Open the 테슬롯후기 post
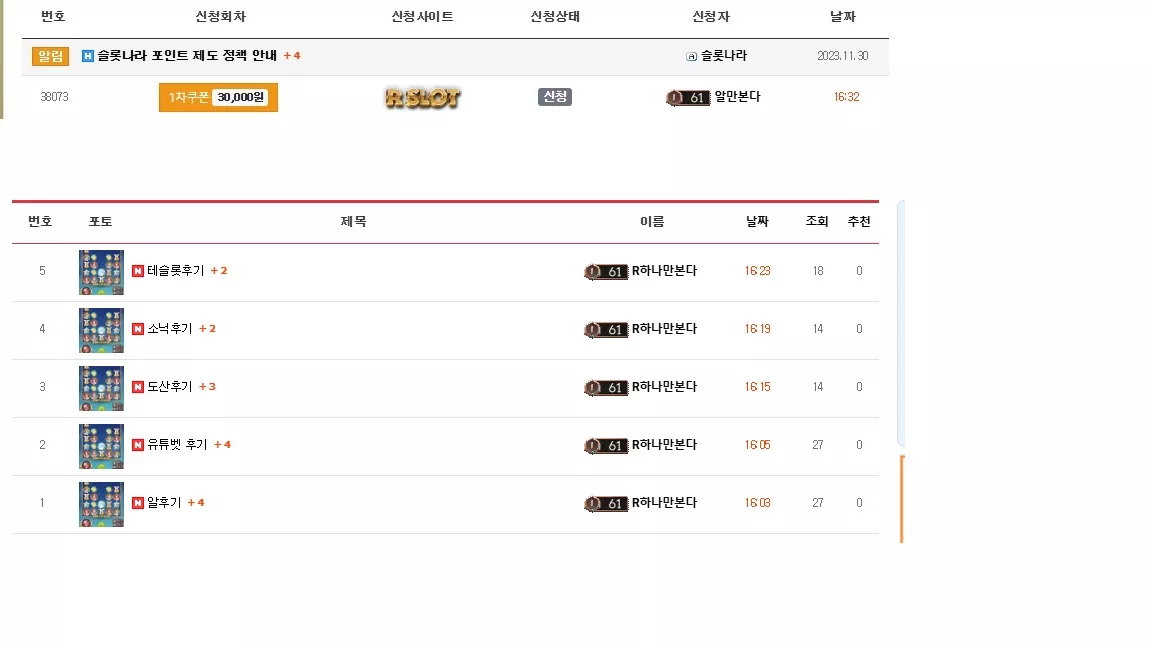Viewport: 1152px width, 648px height. 176,270
